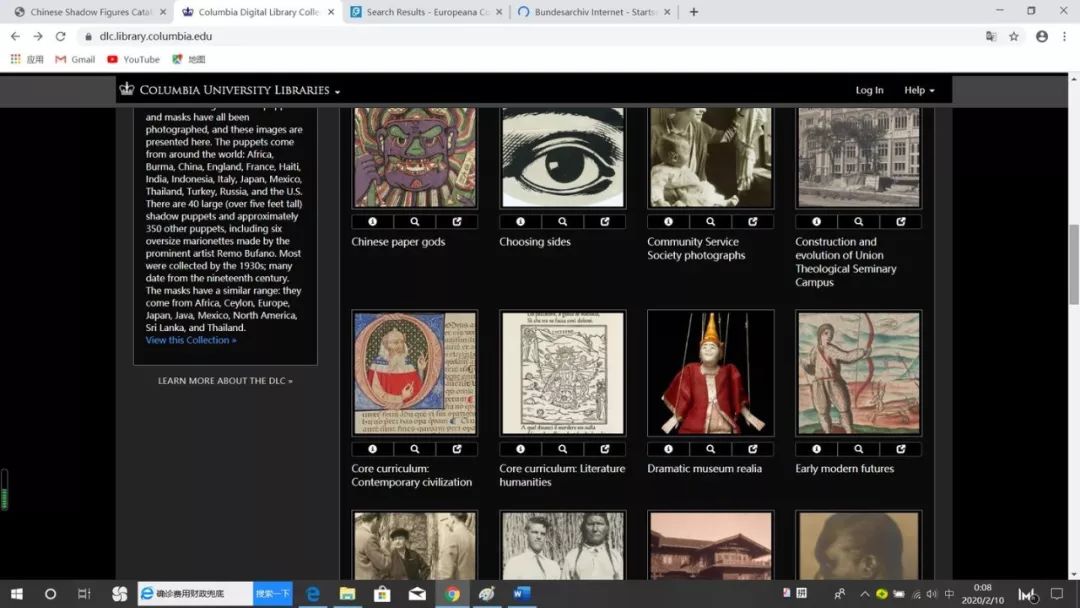Open the Dramatic museum realia puppet thumbnail

click(711, 373)
